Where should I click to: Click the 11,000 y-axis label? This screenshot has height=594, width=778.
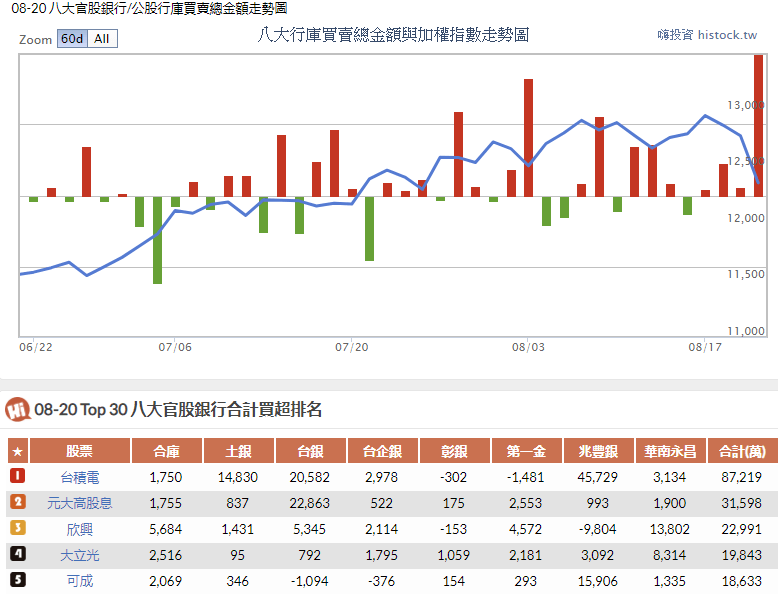click(746, 331)
